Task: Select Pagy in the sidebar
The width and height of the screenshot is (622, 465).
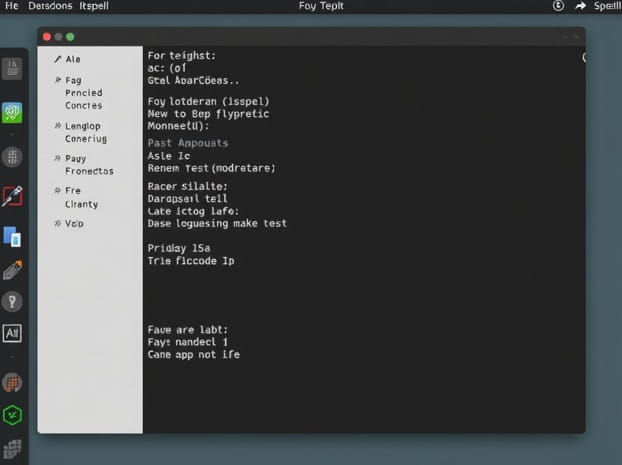Action: tap(75, 159)
